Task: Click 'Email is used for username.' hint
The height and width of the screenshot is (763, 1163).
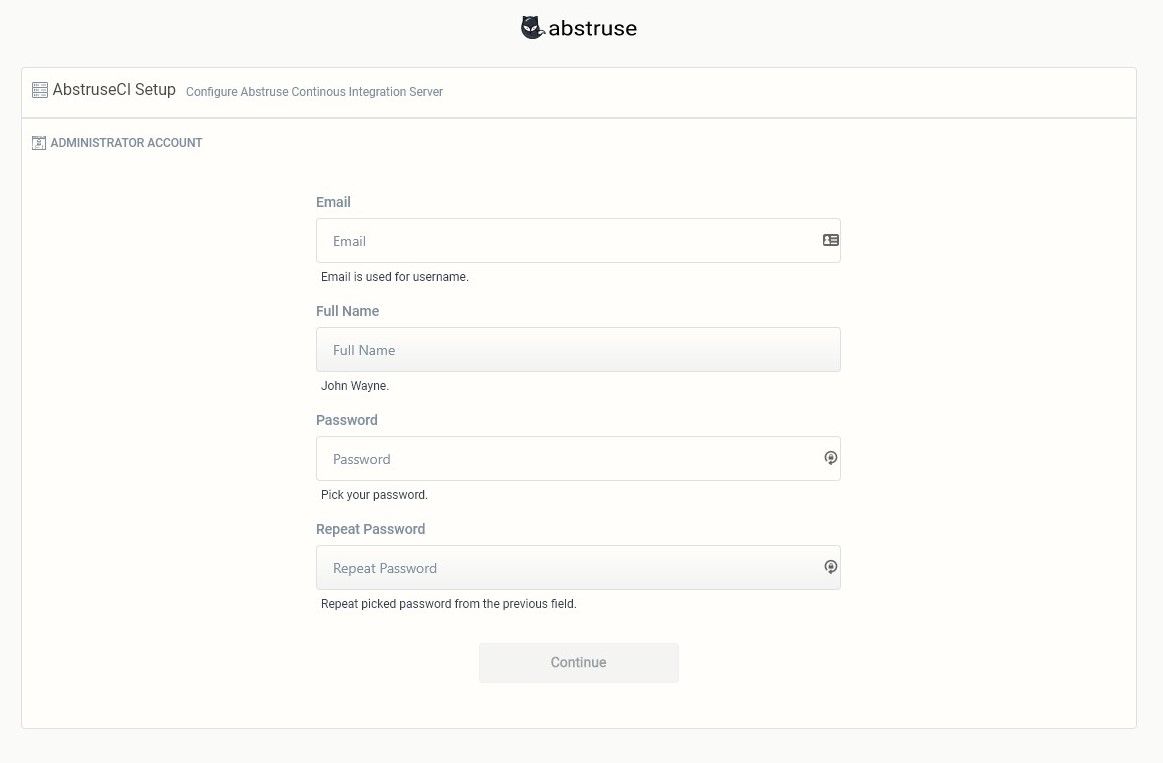Action: 395,277
